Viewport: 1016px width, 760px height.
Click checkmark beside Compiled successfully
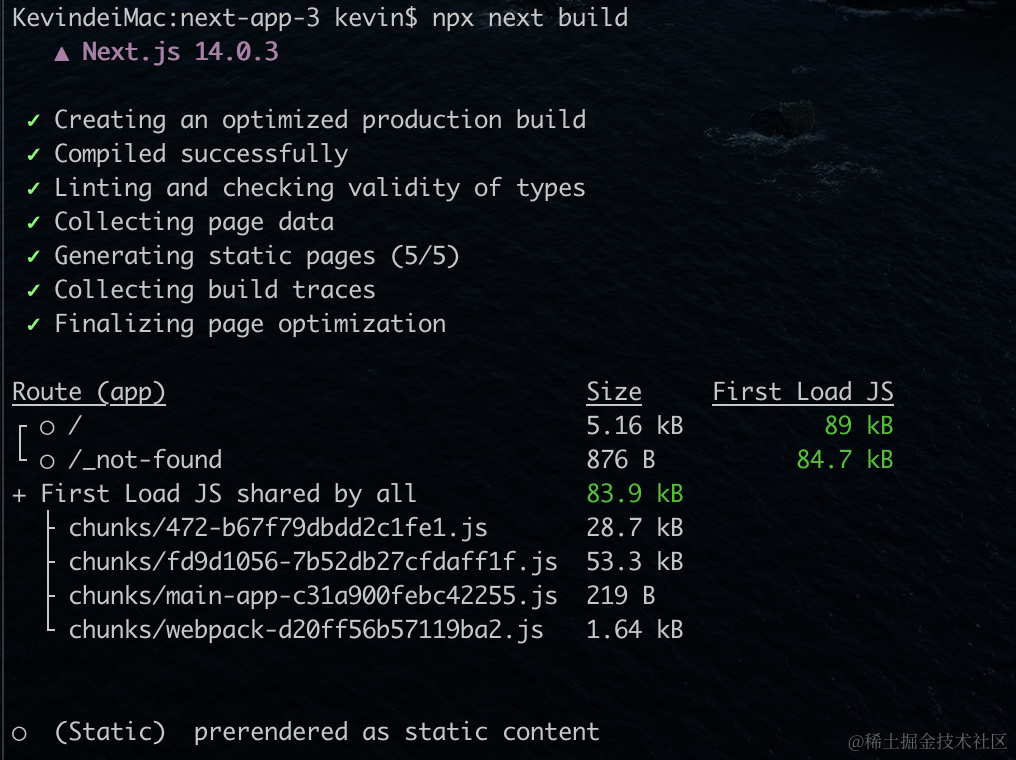(x=34, y=154)
